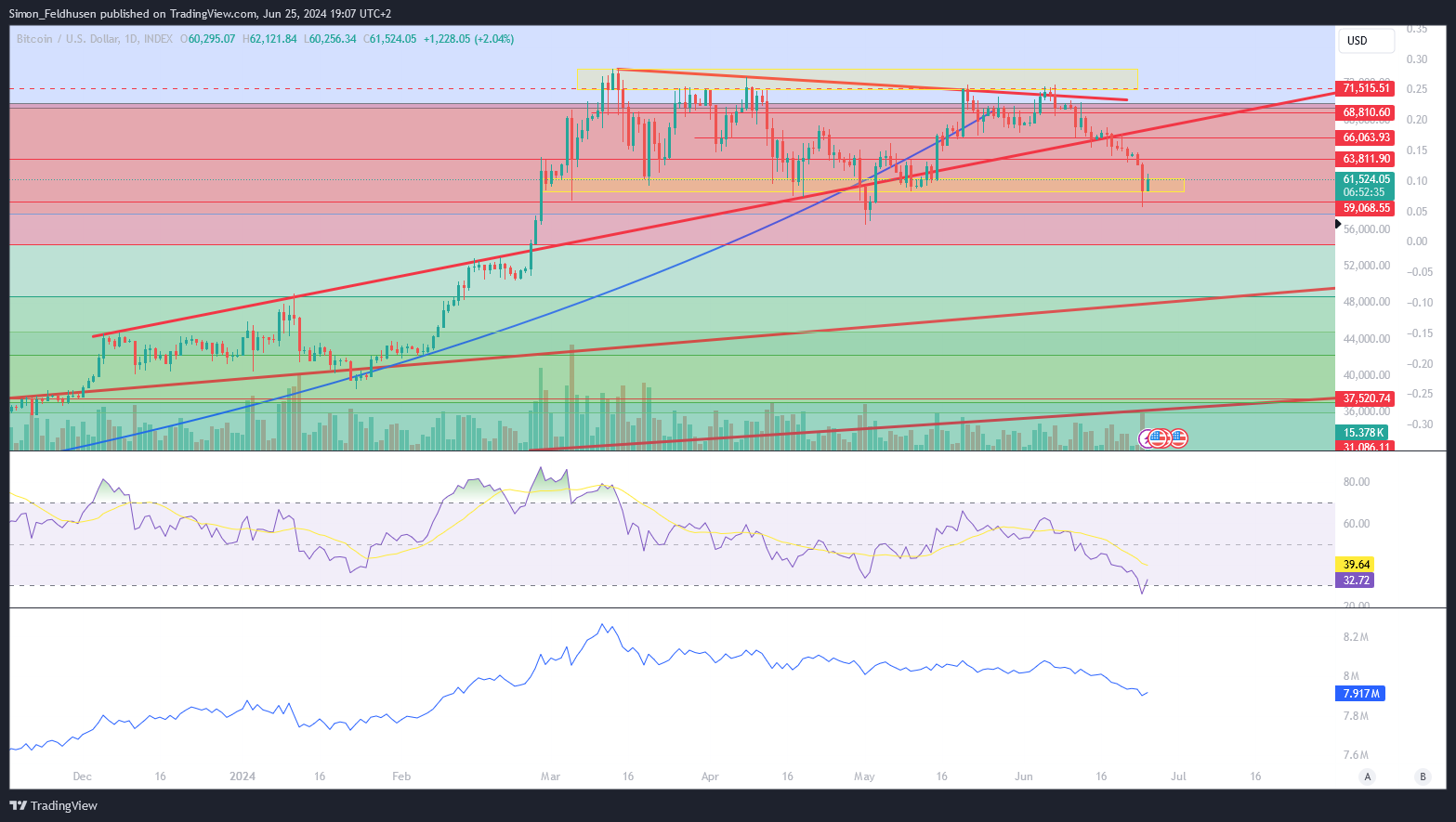Screen dimensions: 1456x822
Task: Click the 2024 label on the time axis
Action: tap(243, 776)
